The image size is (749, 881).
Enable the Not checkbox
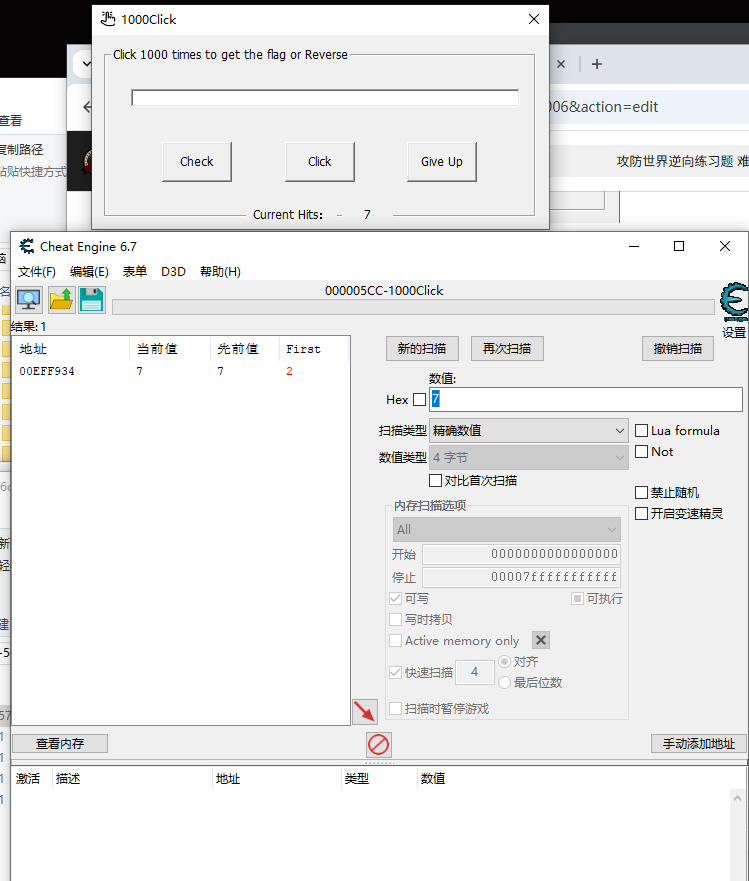coord(641,451)
